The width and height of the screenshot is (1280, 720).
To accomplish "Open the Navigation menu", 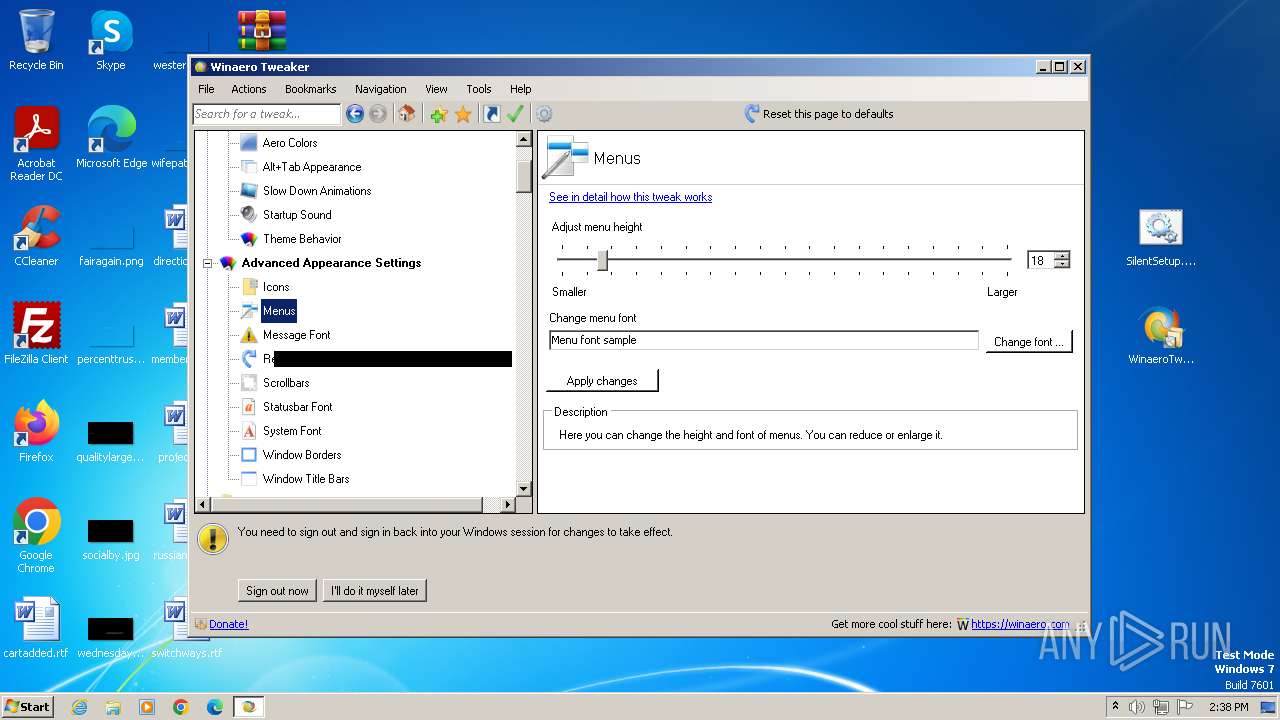I will pyautogui.click(x=380, y=89).
